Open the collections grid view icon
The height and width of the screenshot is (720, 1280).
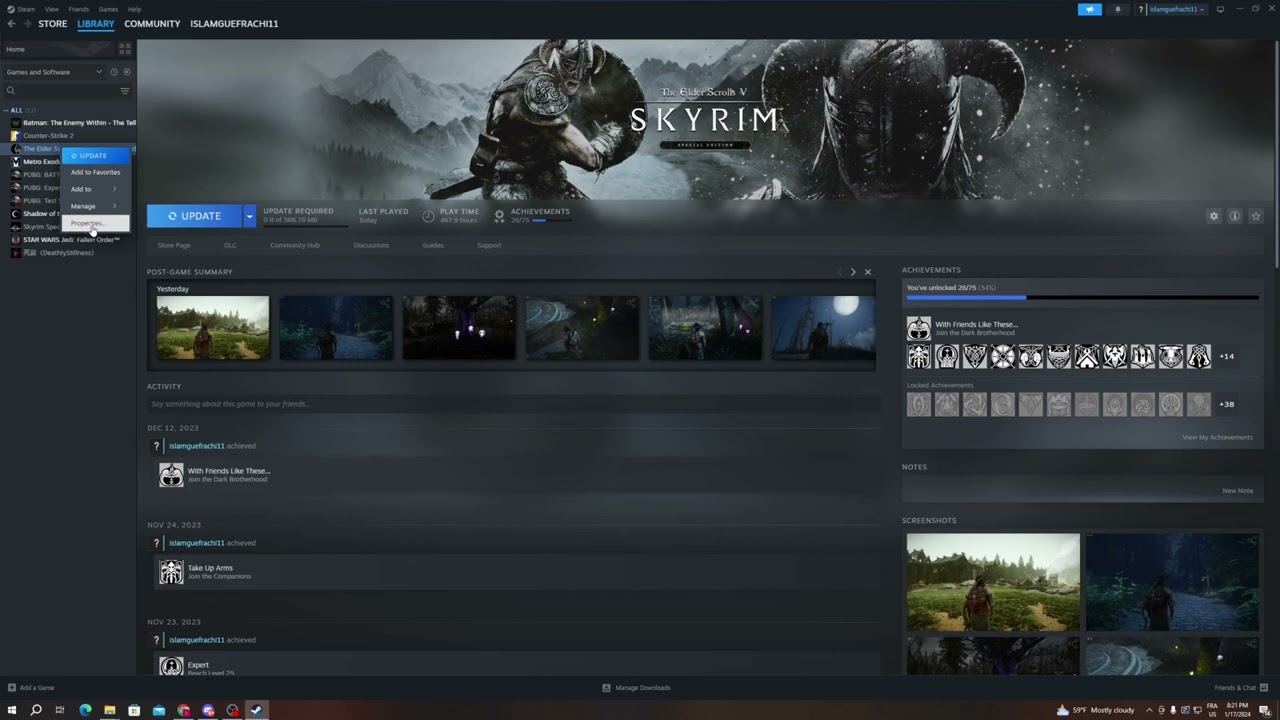(x=125, y=48)
